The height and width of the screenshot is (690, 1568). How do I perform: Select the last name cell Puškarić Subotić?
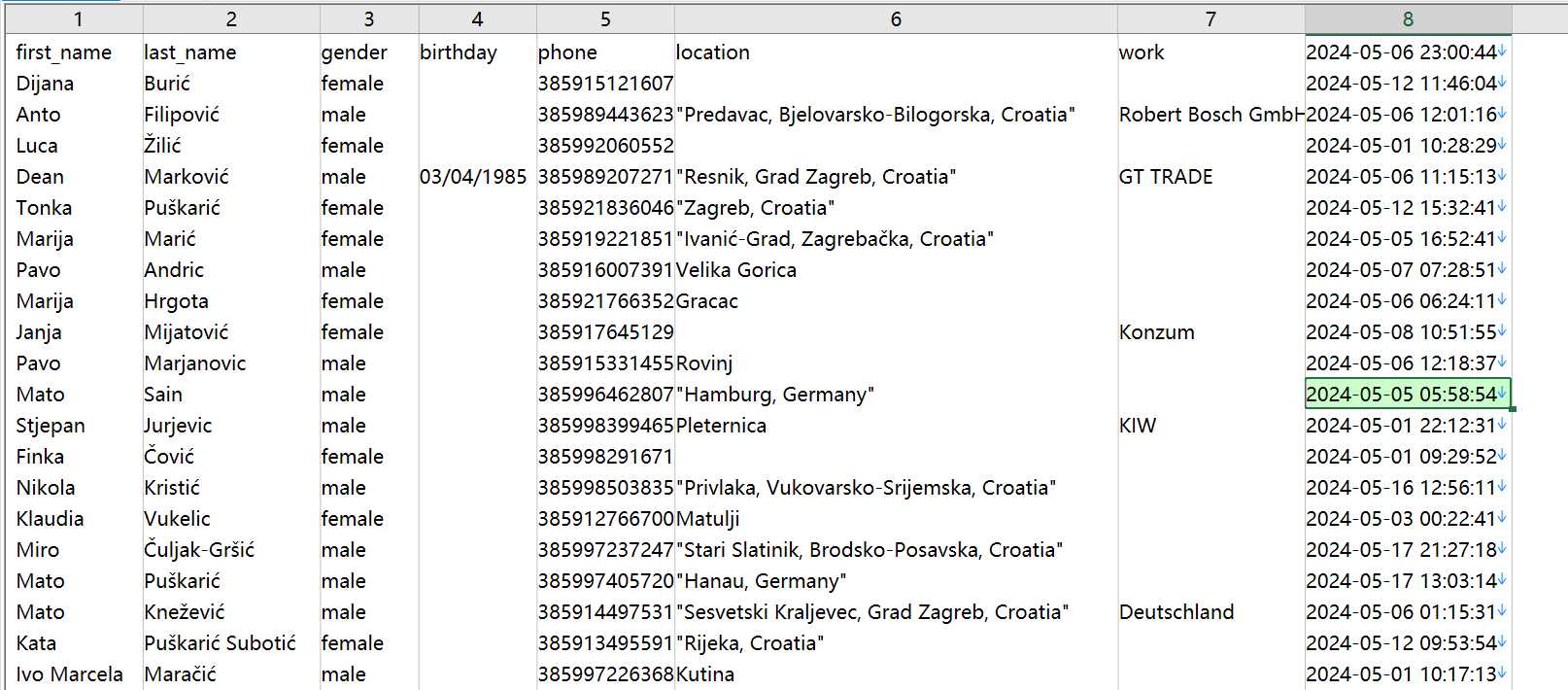click(x=231, y=643)
